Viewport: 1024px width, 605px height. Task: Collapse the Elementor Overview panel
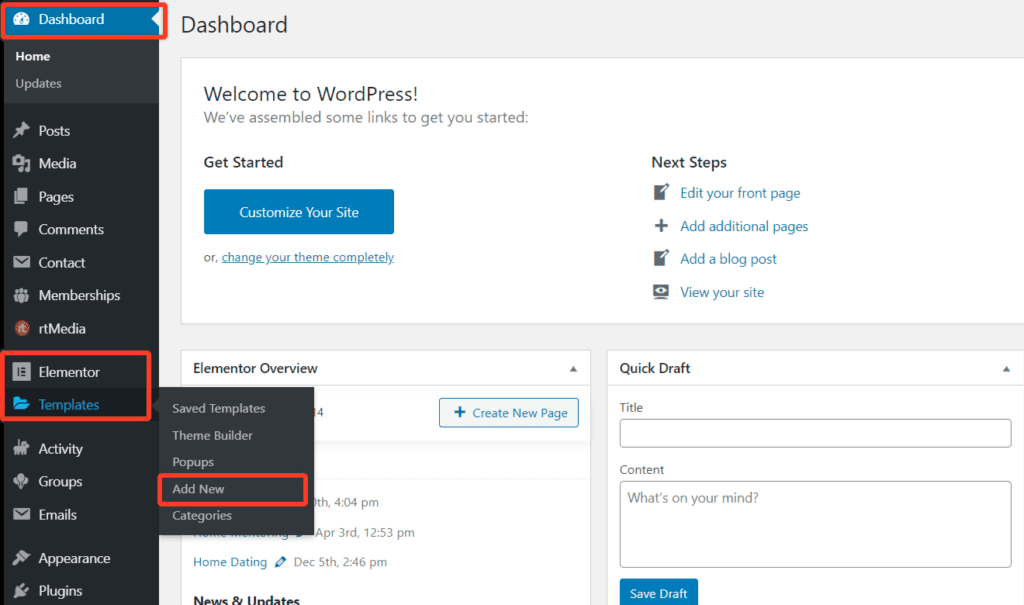pos(573,369)
